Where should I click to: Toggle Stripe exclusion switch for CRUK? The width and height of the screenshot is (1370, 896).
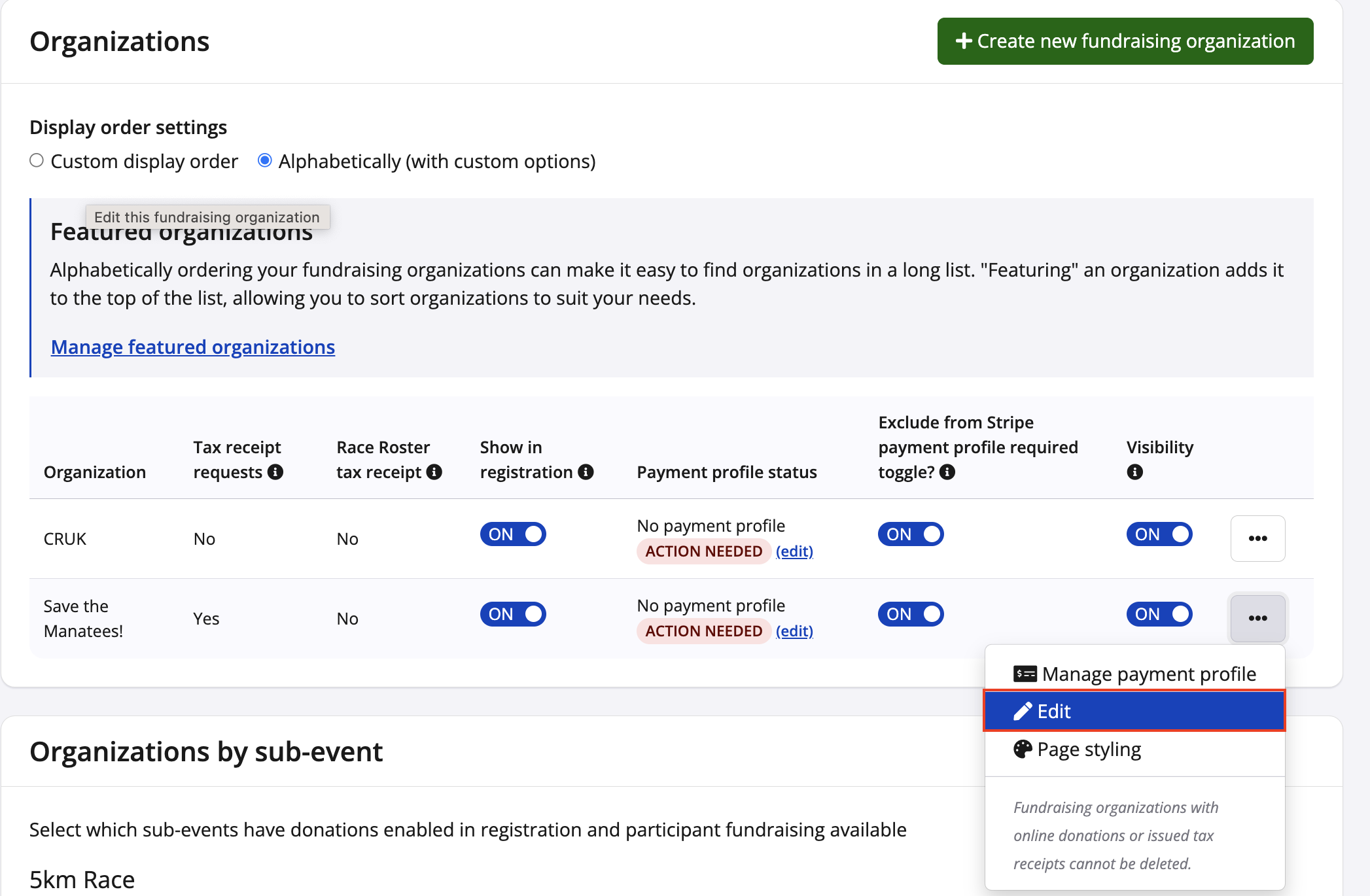(911, 534)
